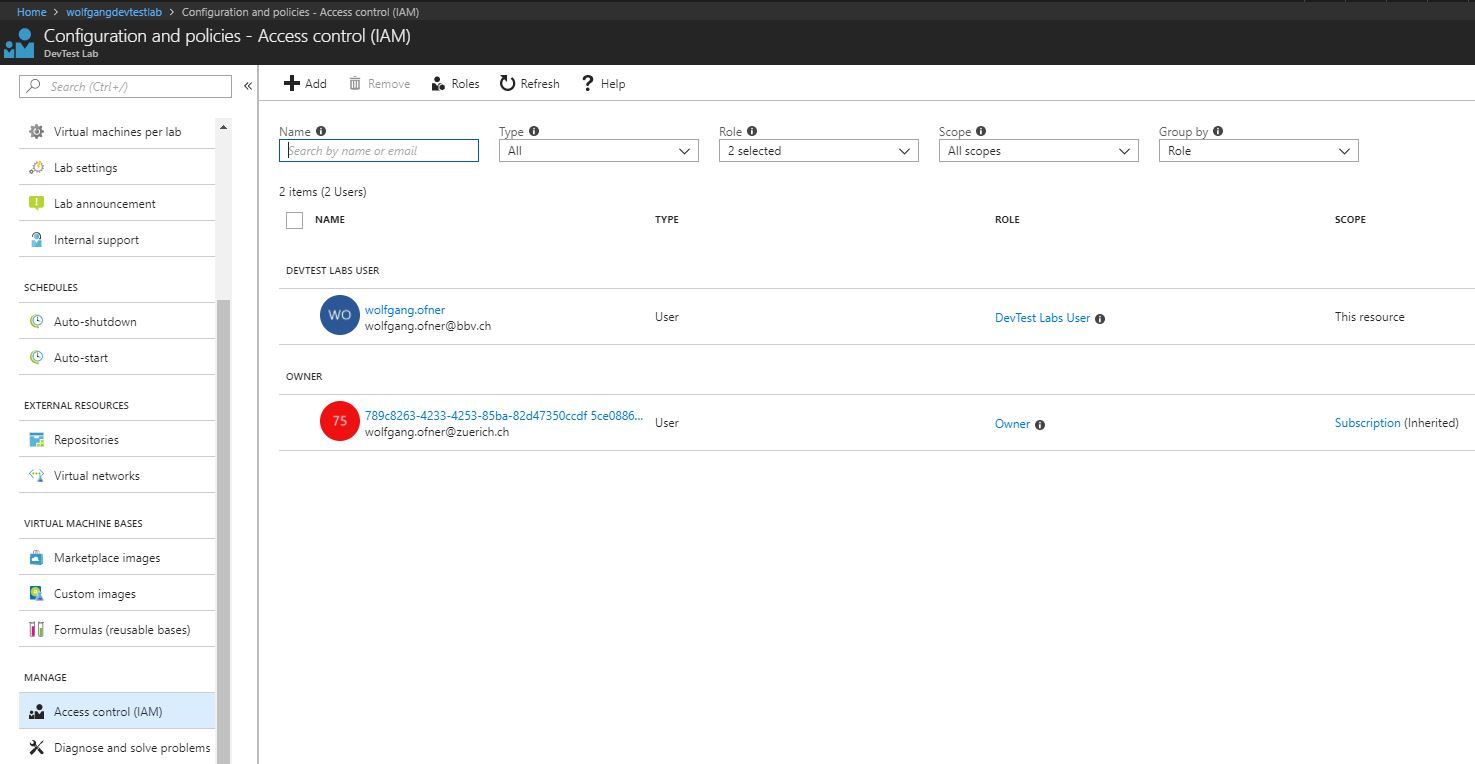Click the SCOPE column header
1475x764 pixels.
click(x=1350, y=220)
